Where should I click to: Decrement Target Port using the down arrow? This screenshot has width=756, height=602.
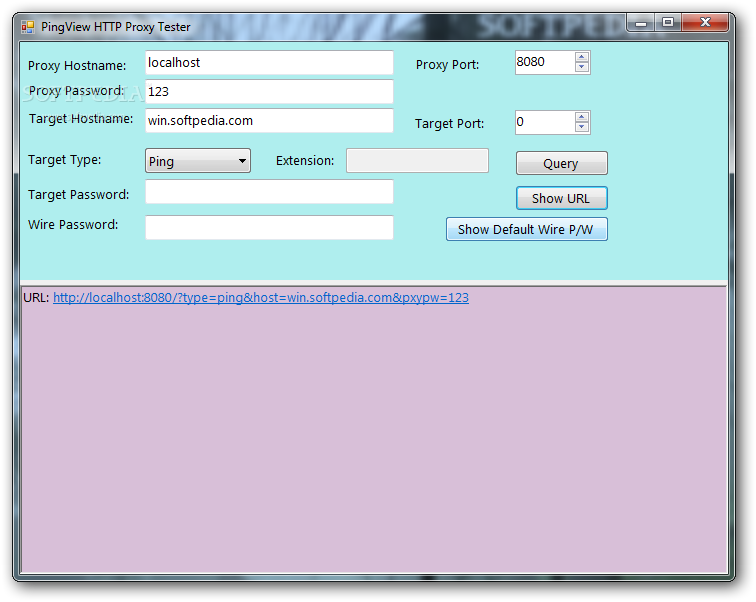coord(582,128)
